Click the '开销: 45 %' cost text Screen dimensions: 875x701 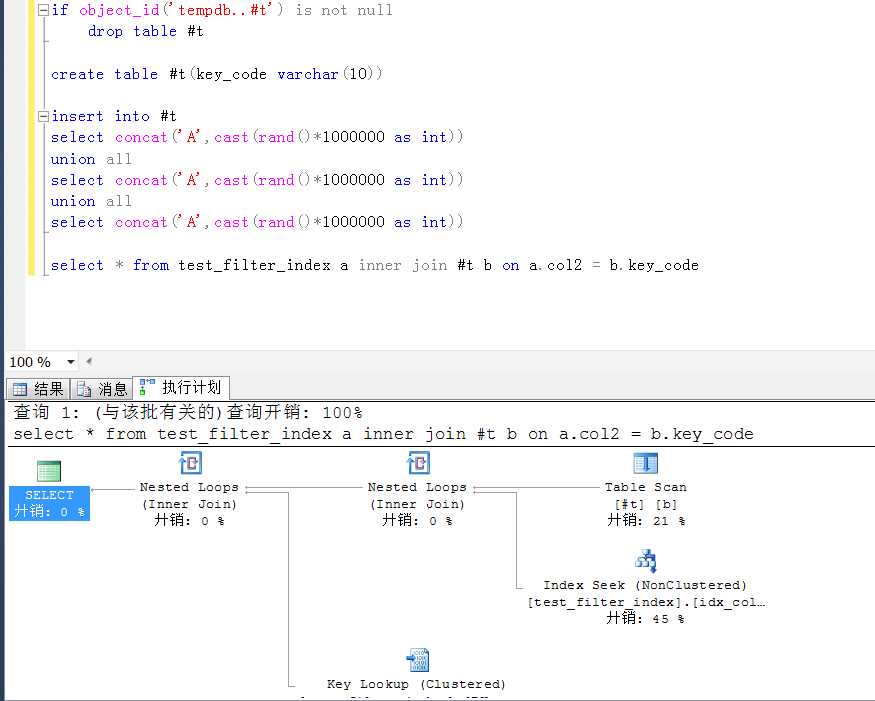tap(645, 619)
